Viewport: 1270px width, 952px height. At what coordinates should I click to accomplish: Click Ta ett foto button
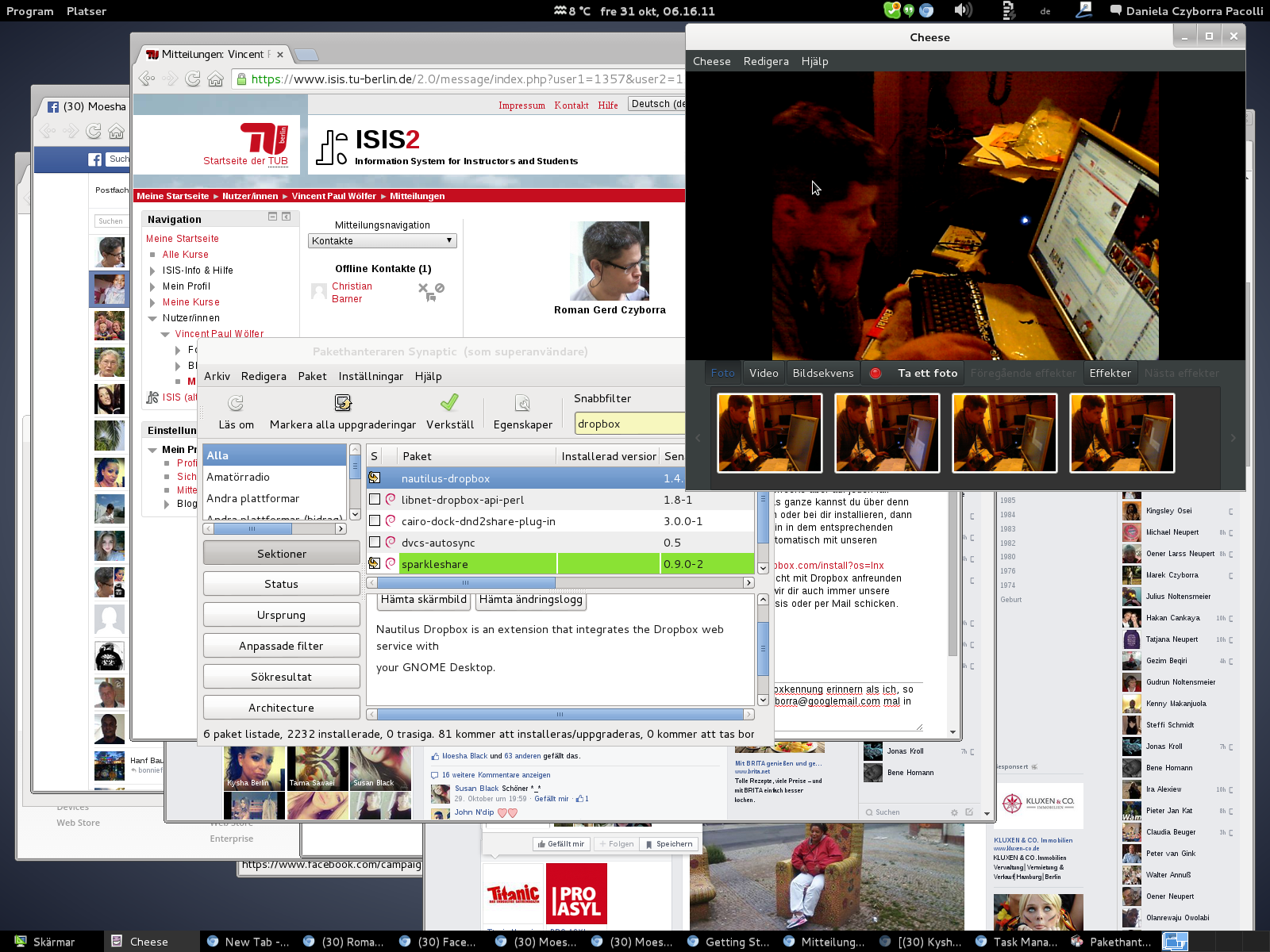pyautogui.click(x=913, y=373)
